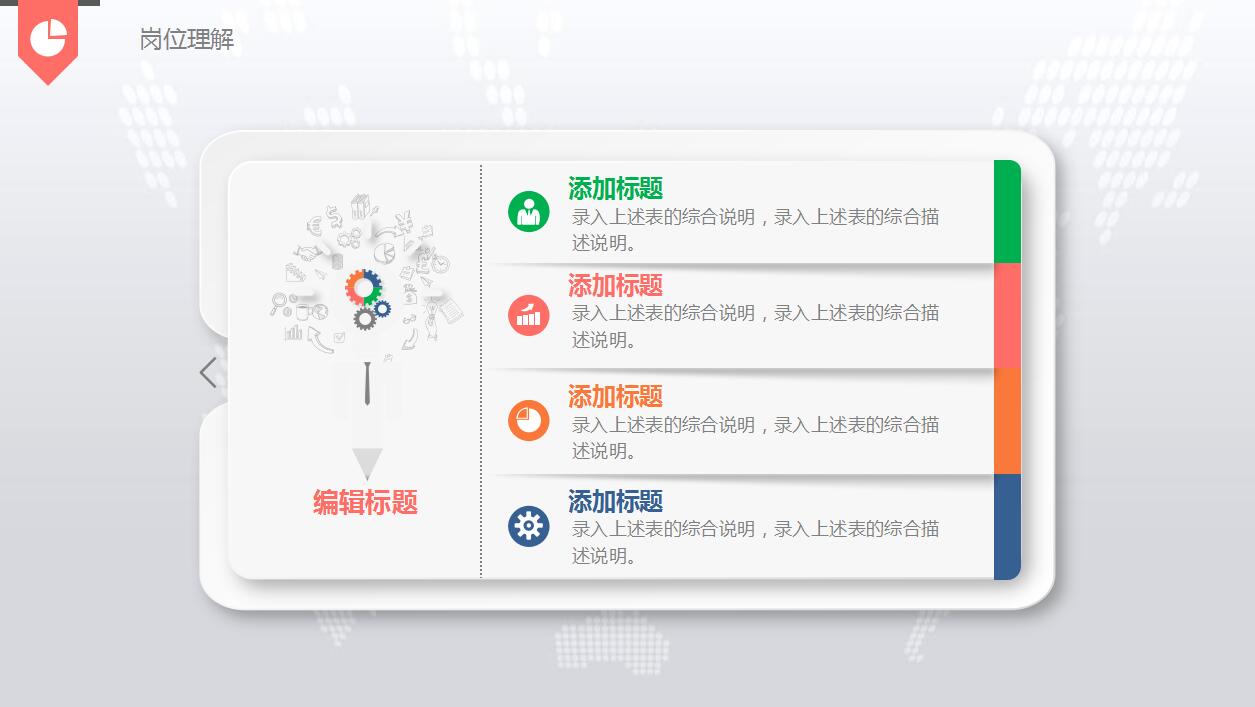1255x707 pixels.
Task: Click the red color bar on the right
Action: click(x=1007, y=315)
